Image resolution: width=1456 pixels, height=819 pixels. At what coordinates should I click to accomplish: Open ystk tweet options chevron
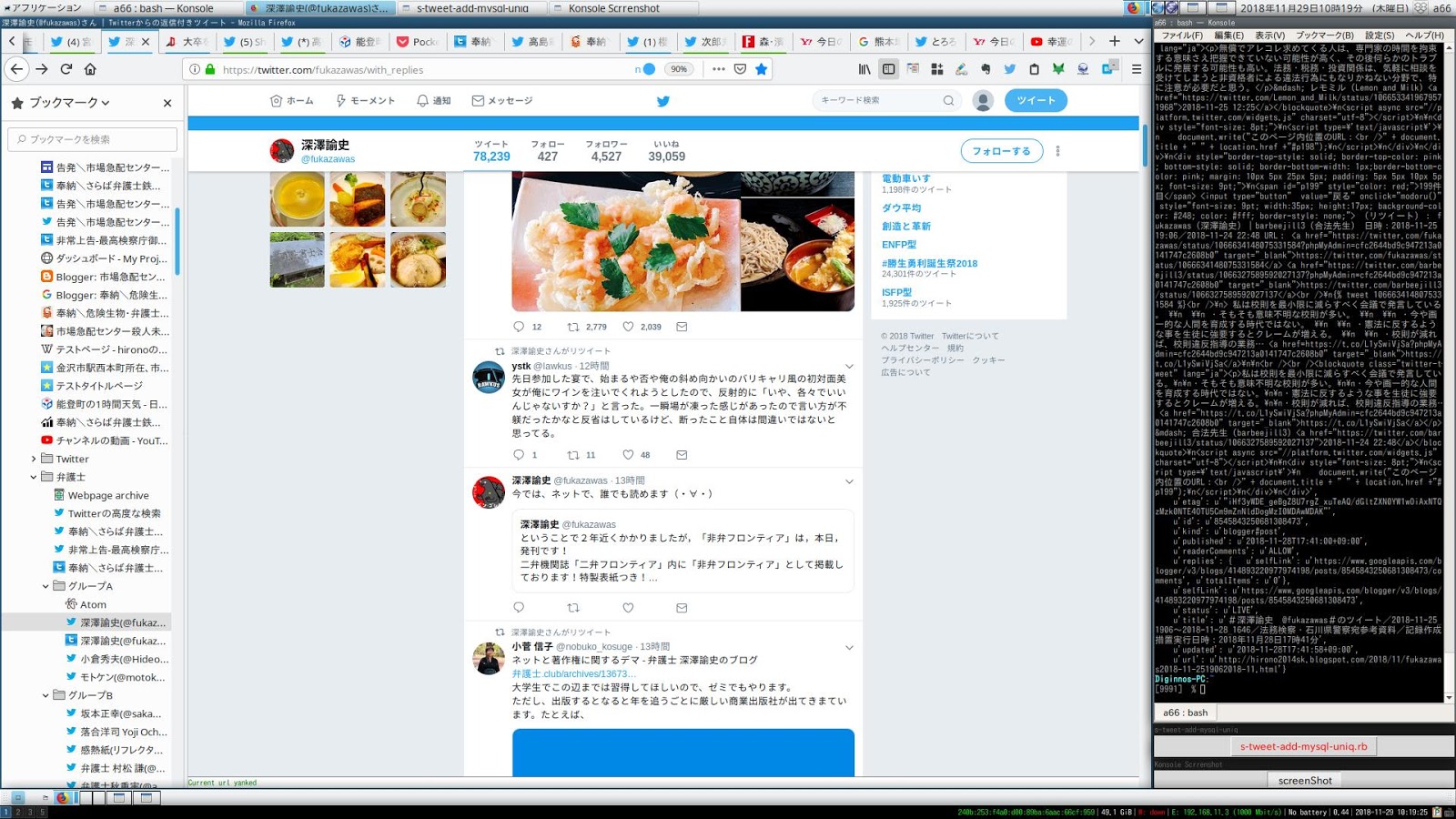click(x=849, y=367)
